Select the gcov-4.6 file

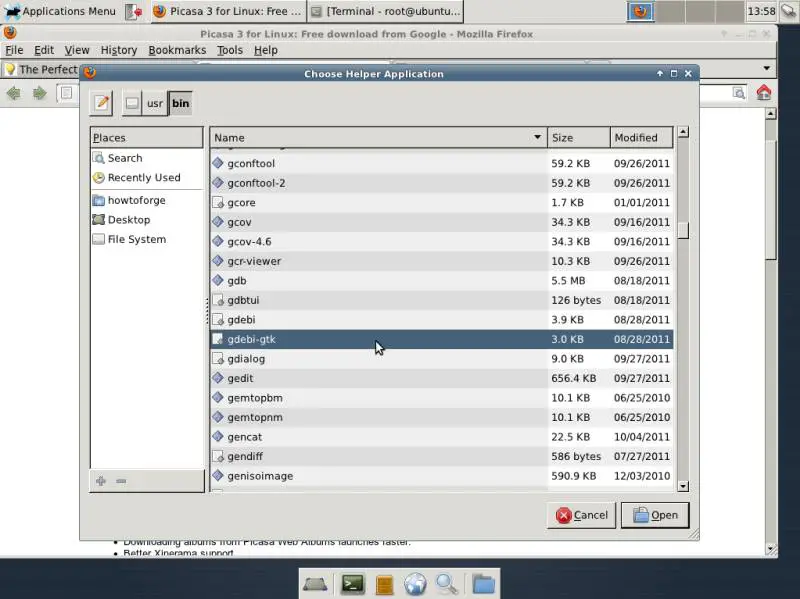point(441,242)
